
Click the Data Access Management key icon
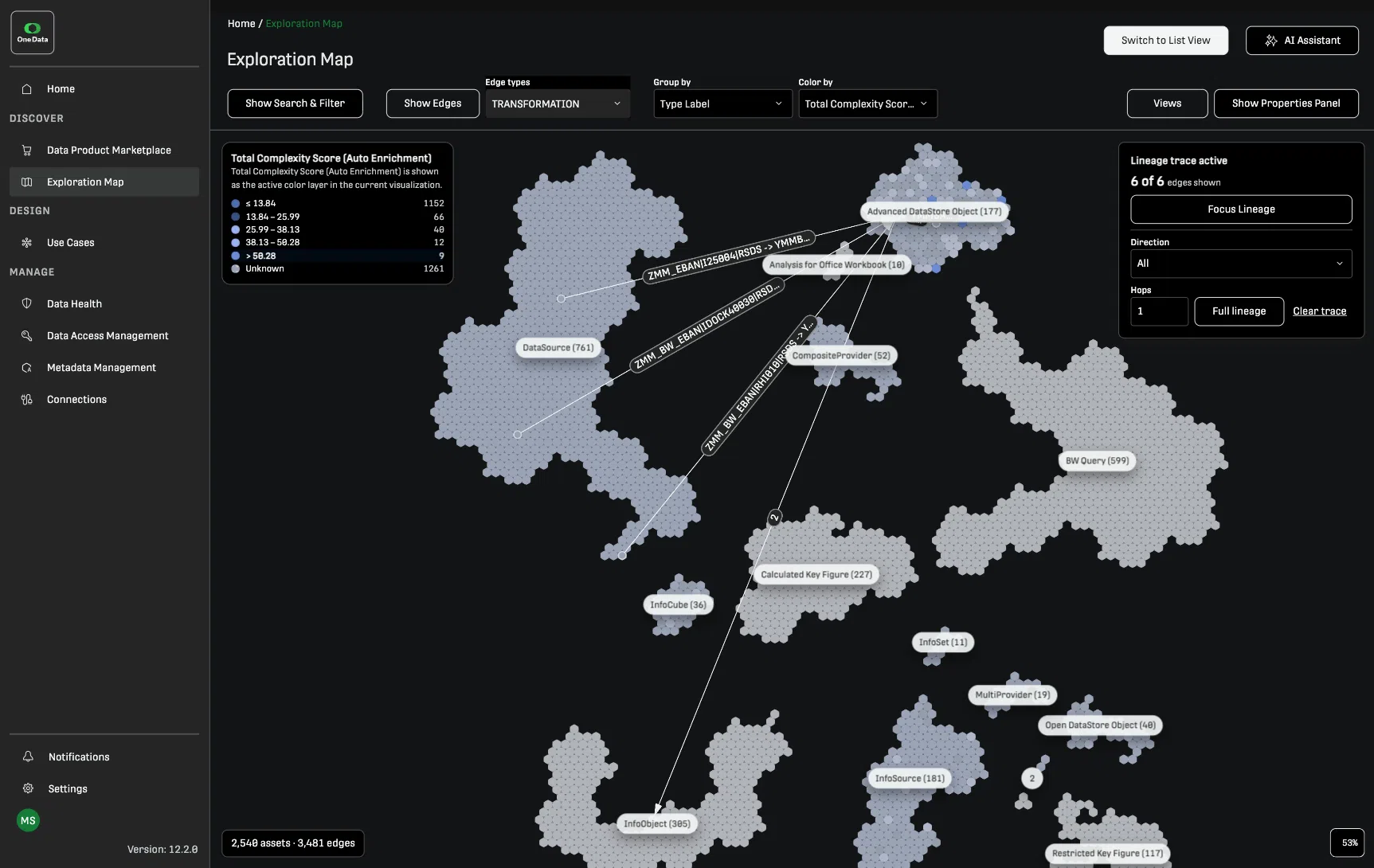[27, 336]
